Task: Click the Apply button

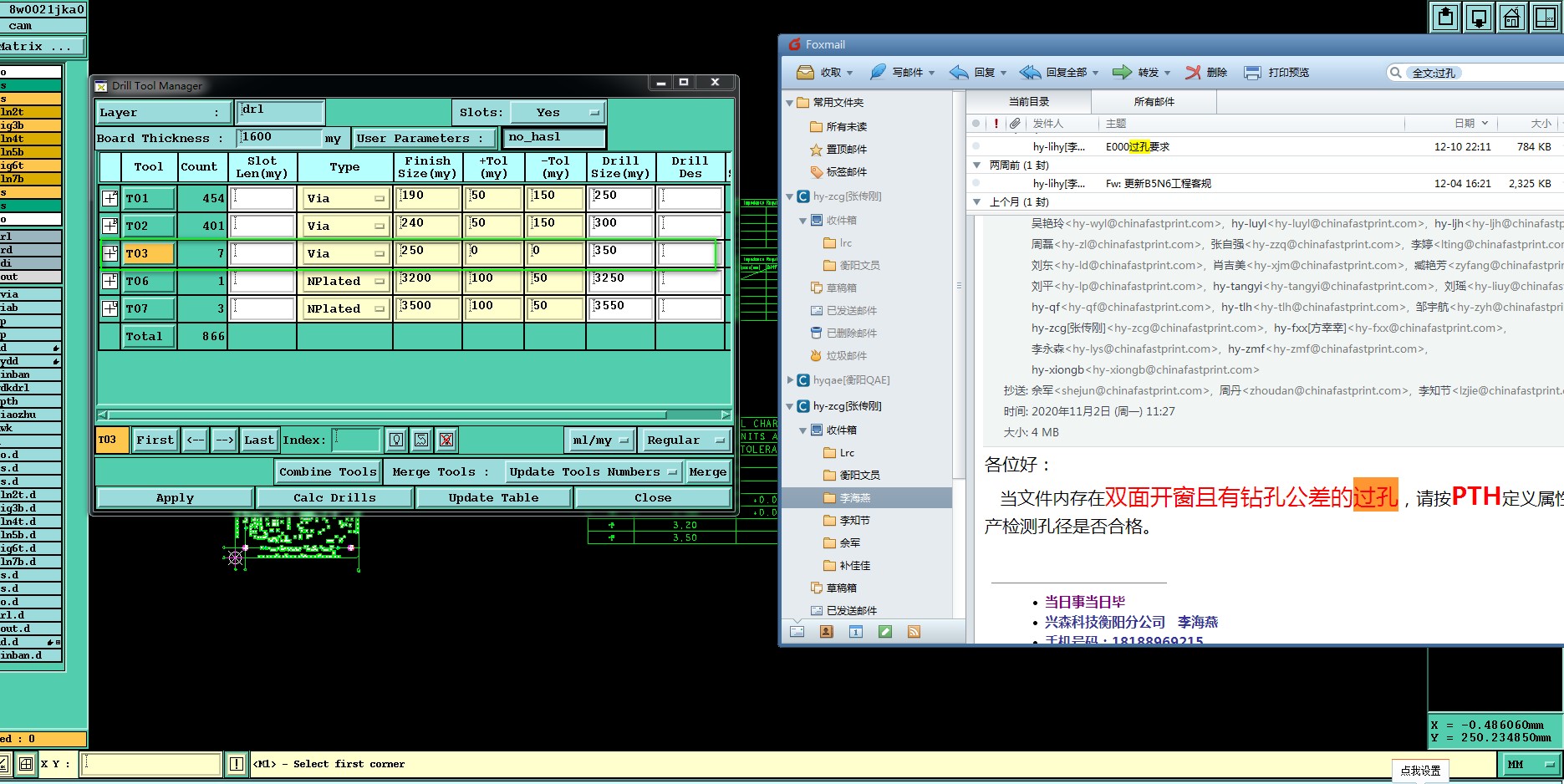Action: pyautogui.click(x=175, y=497)
